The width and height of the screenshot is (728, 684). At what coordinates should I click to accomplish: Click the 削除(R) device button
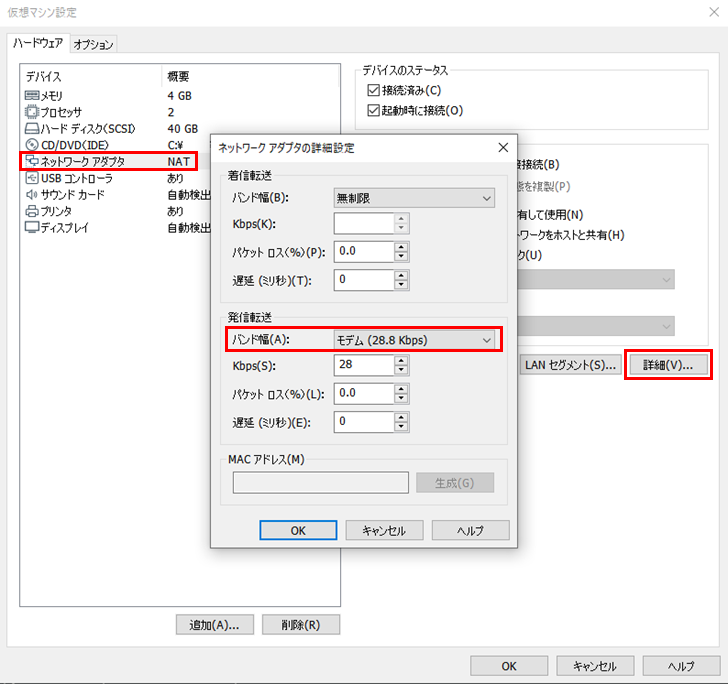click(301, 625)
